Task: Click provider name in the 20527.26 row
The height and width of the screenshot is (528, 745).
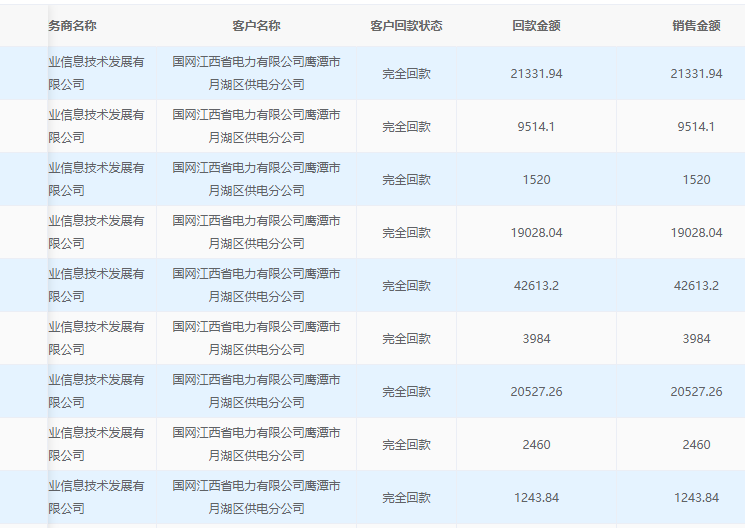Action: click(96, 391)
